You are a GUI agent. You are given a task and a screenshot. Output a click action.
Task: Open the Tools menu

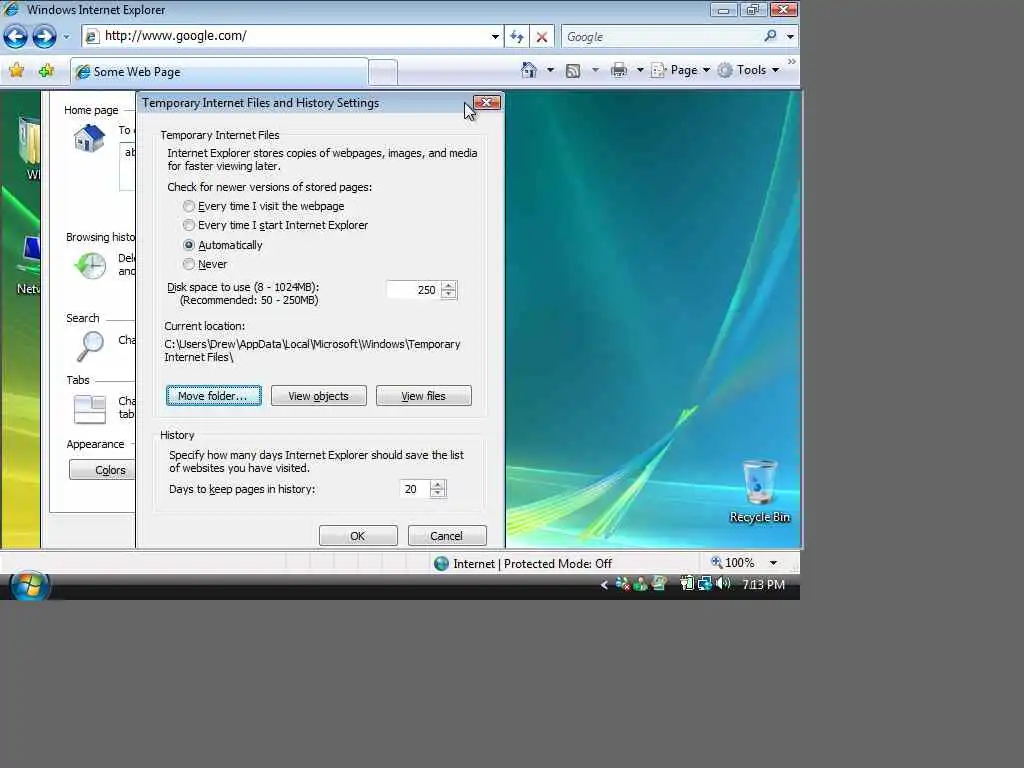click(748, 70)
